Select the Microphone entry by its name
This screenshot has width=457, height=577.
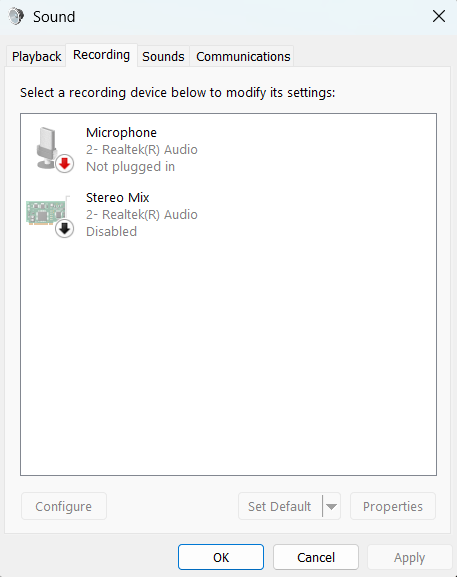121,132
